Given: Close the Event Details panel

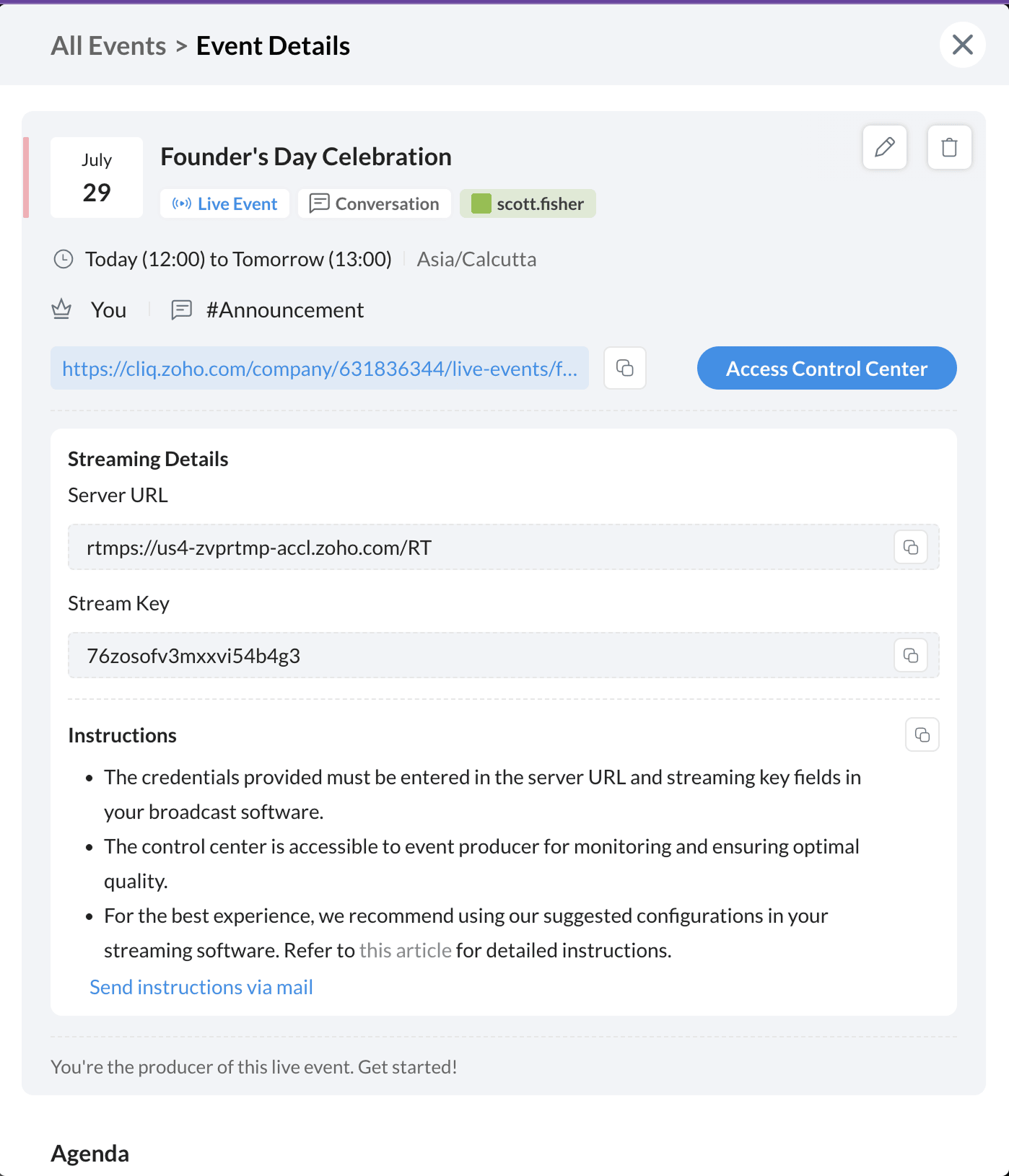Looking at the screenshot, I should click(x=962, y=45).
